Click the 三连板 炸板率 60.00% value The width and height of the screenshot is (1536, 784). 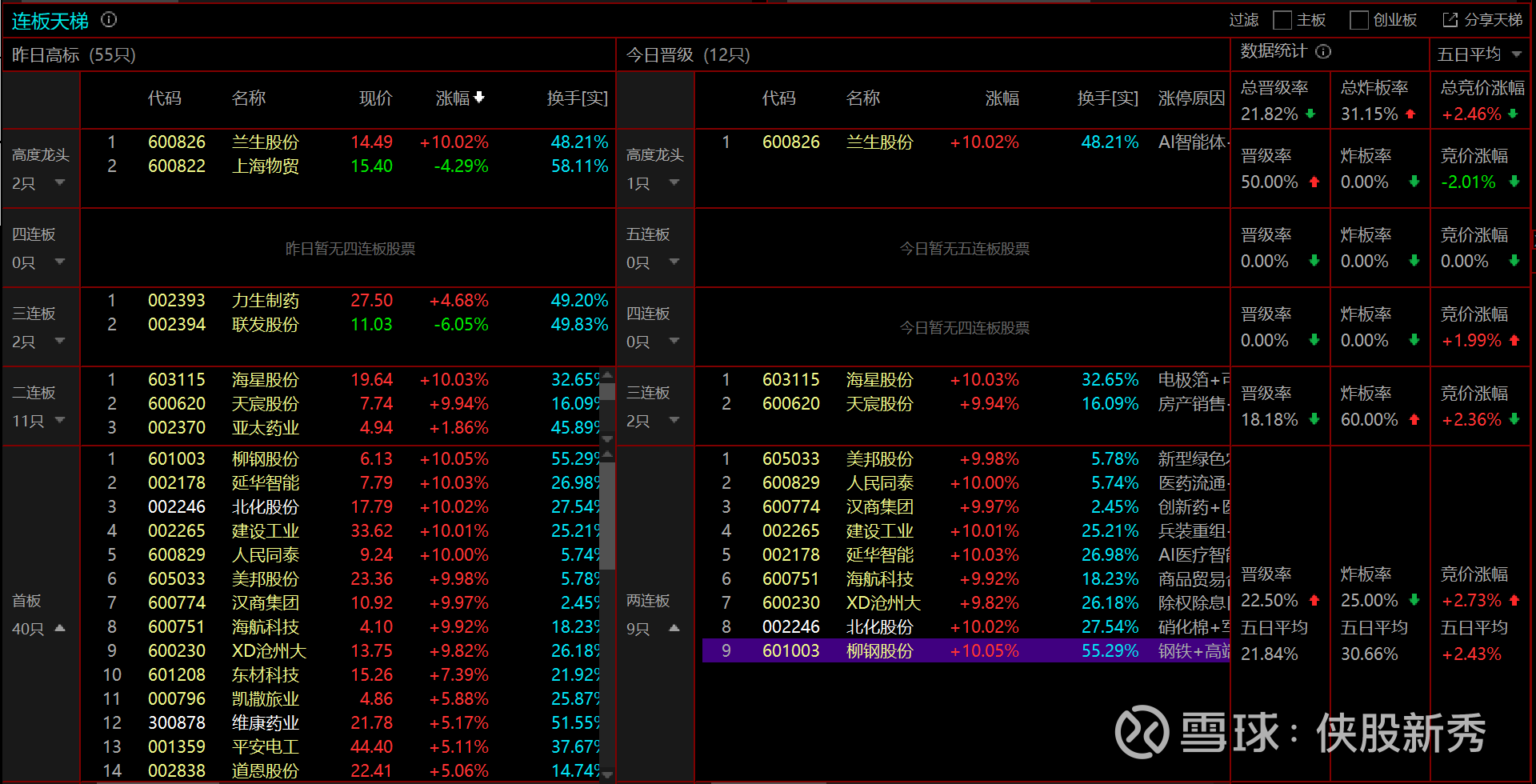point(1370,420)
